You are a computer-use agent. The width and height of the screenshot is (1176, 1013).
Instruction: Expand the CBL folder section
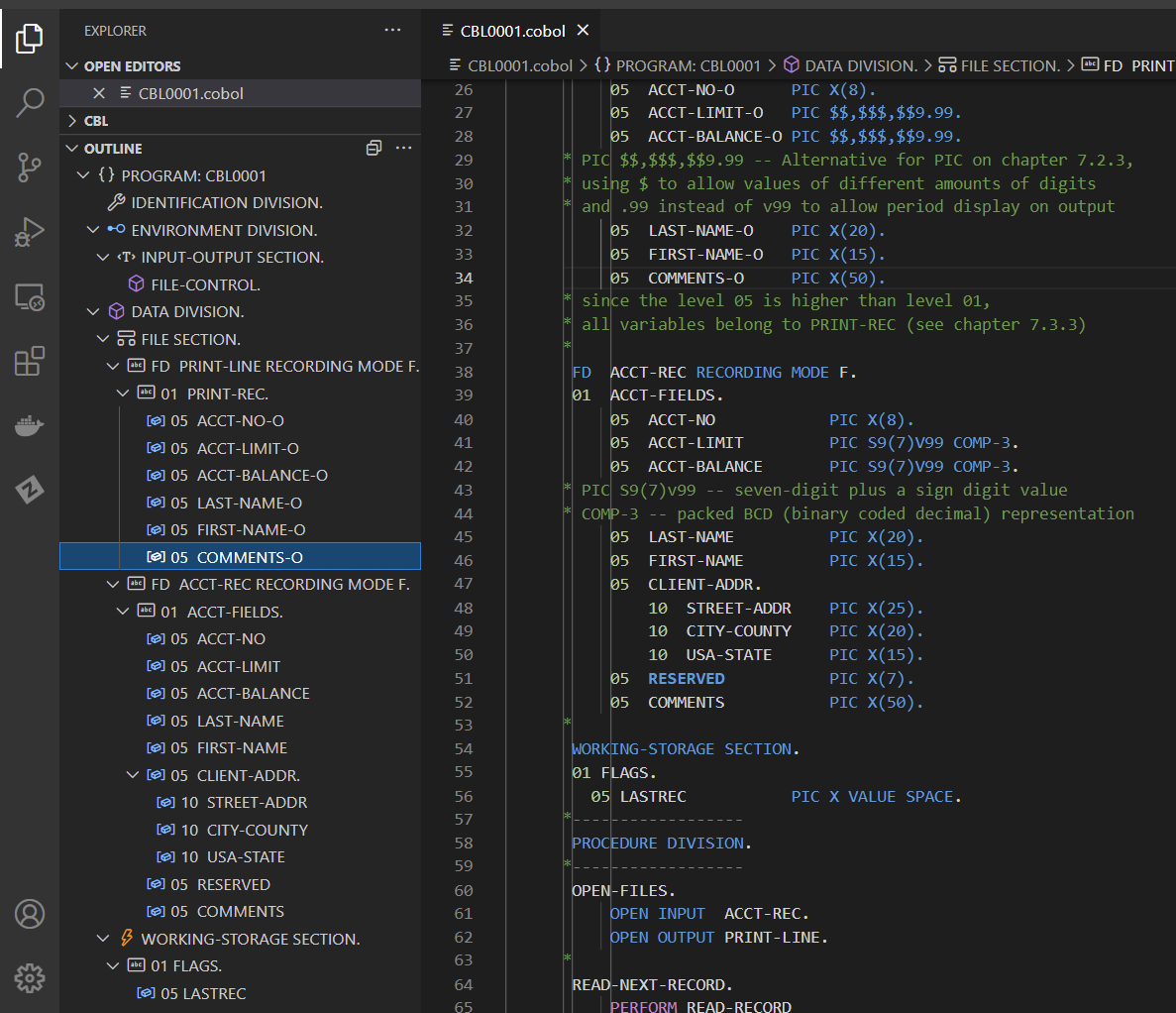point(71,121)
